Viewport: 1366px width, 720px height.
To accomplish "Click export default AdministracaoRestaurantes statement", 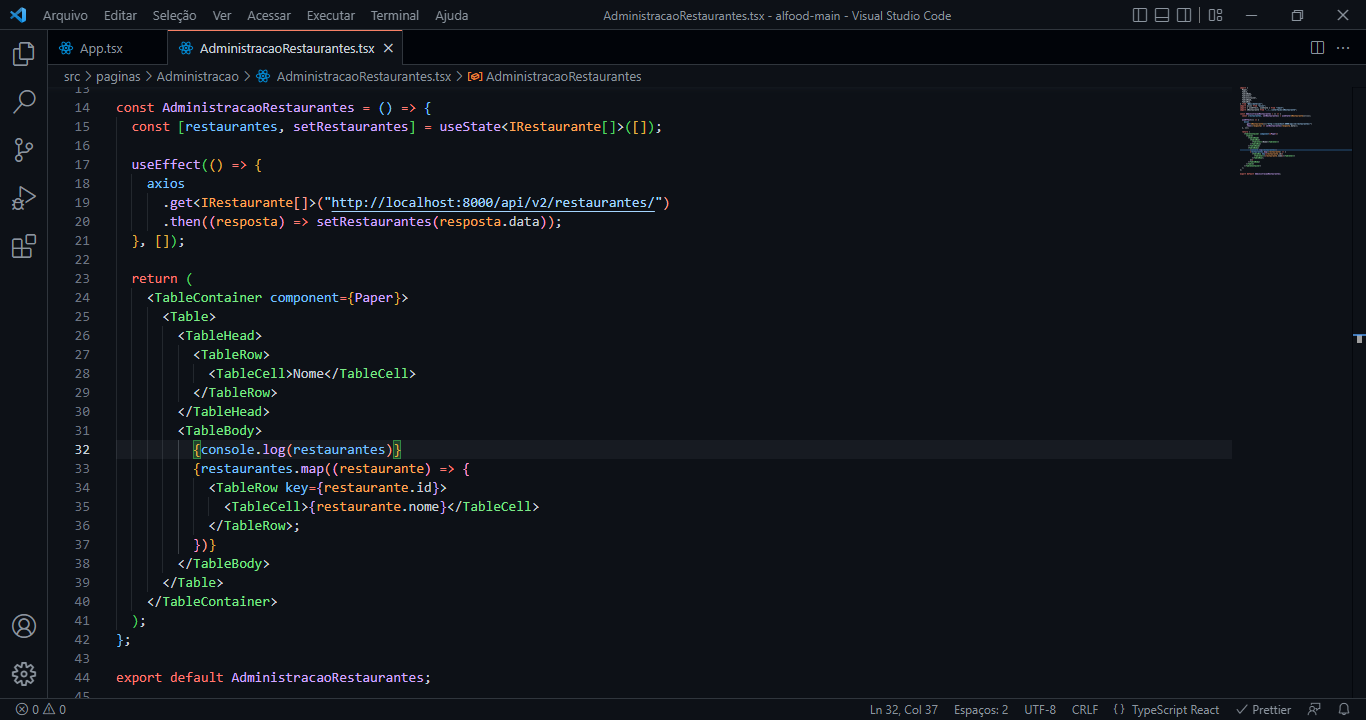I will click(x=273, y=678).
